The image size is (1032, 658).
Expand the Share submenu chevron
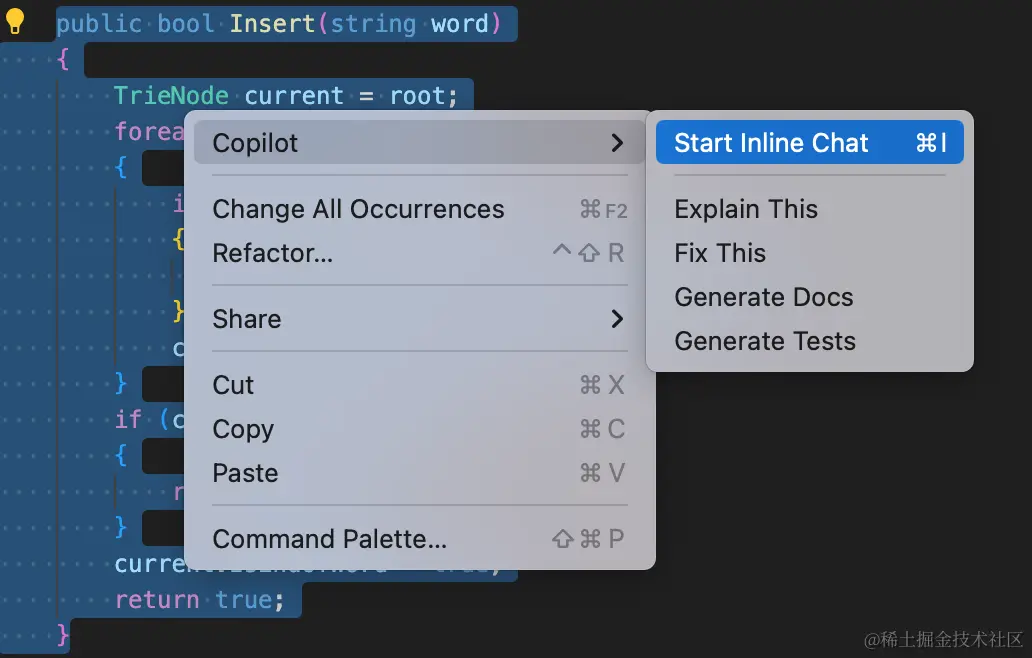pyautogui.click(x=617, y=319)
